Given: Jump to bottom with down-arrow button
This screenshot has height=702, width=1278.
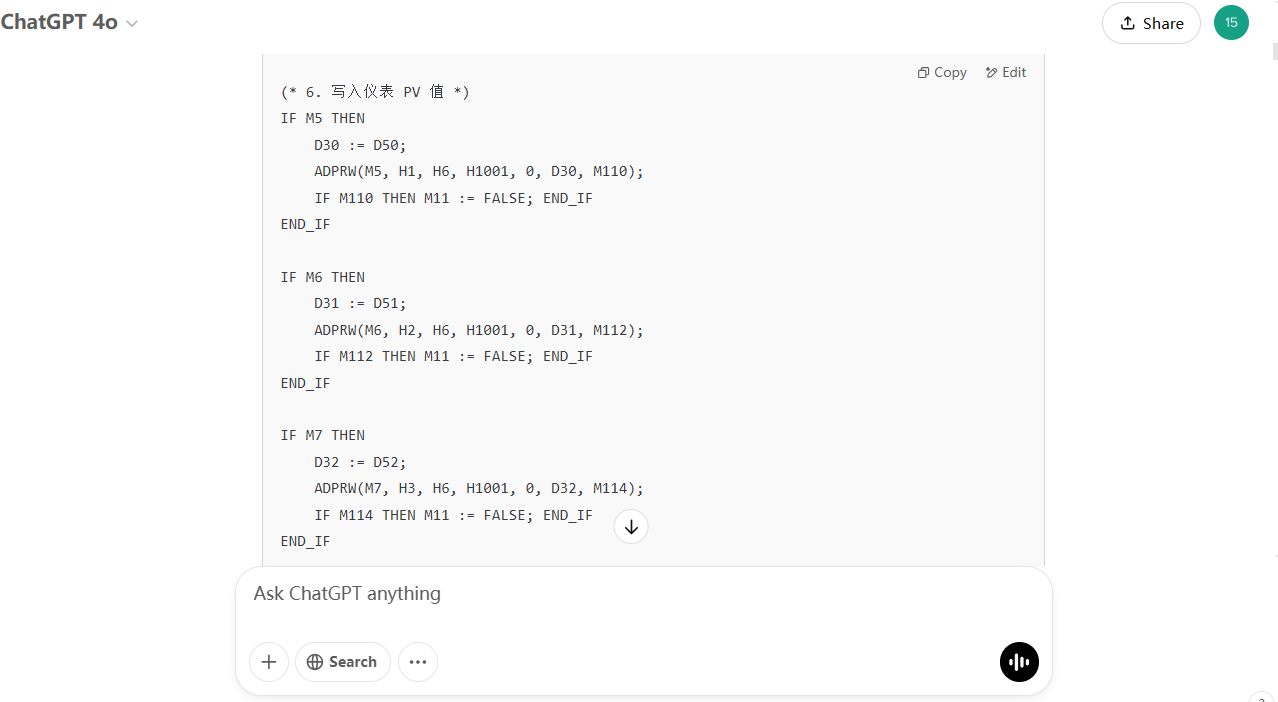Looking at the screenshot, I should [631, 527].
